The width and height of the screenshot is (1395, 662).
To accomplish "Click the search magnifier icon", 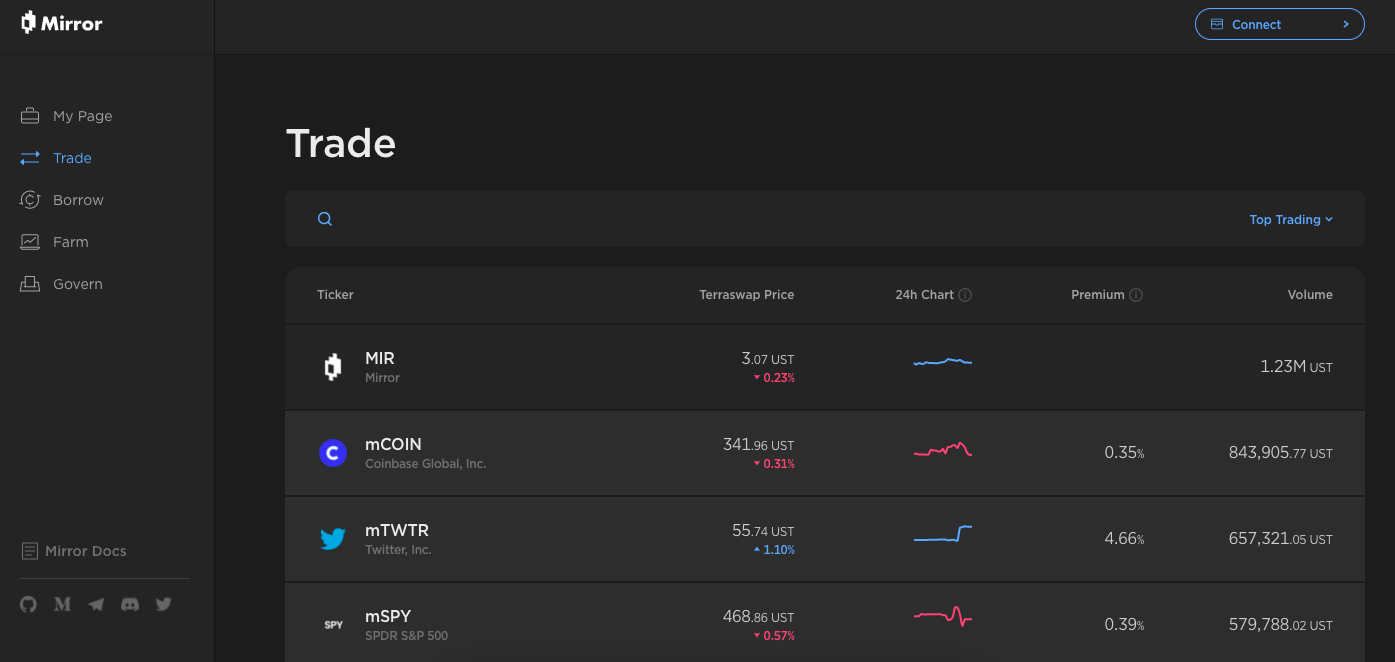I will point(325,219).
